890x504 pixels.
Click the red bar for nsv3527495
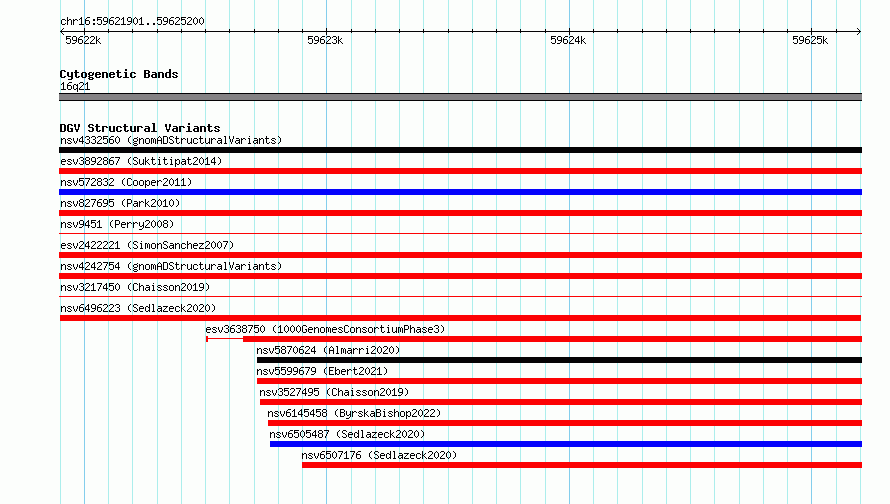[x=561, y=402]
